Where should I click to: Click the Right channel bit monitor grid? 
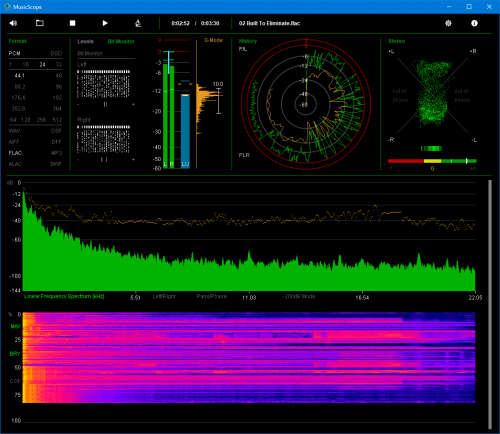[x=103, y=139]
